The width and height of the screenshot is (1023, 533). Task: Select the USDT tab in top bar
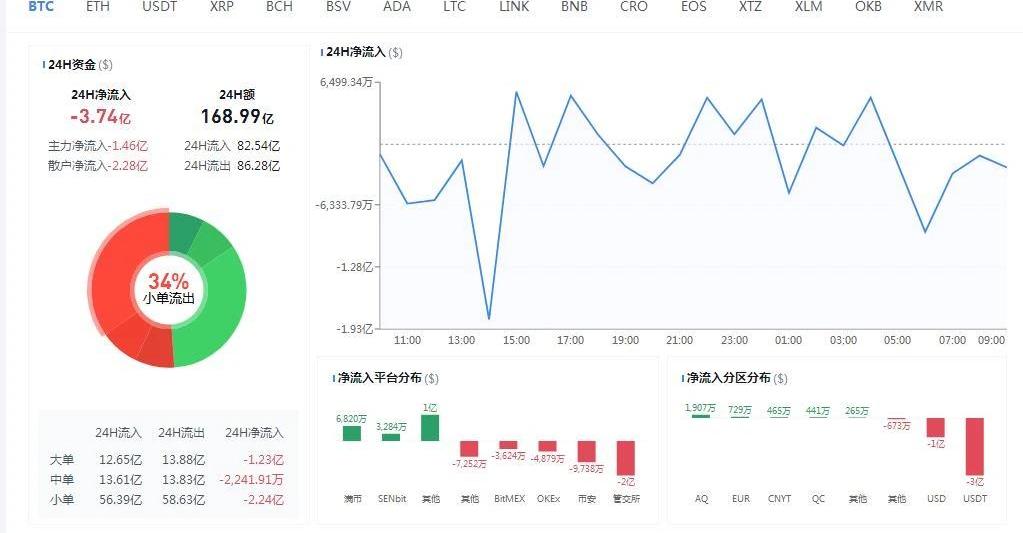pyautogui.click(x=160, y=6)
